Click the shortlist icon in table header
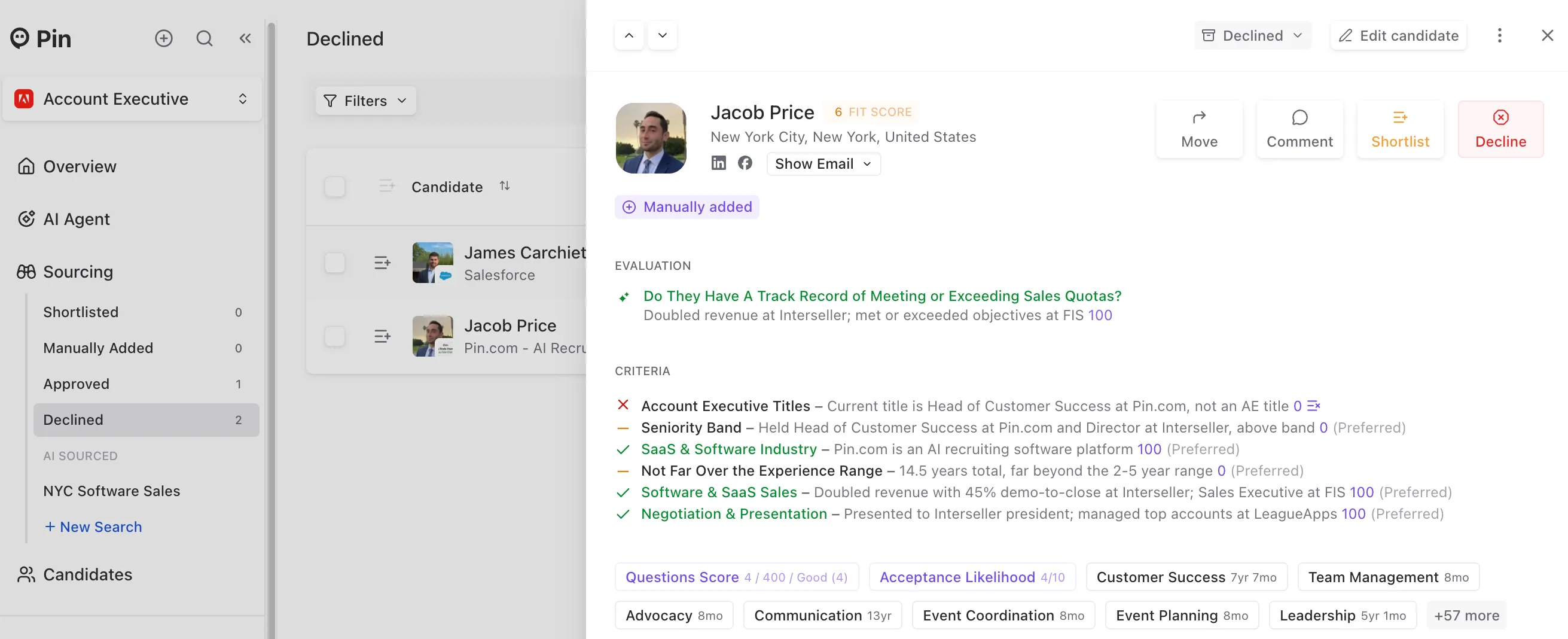This screenshot has width=1568, height=639. [386, 186]
